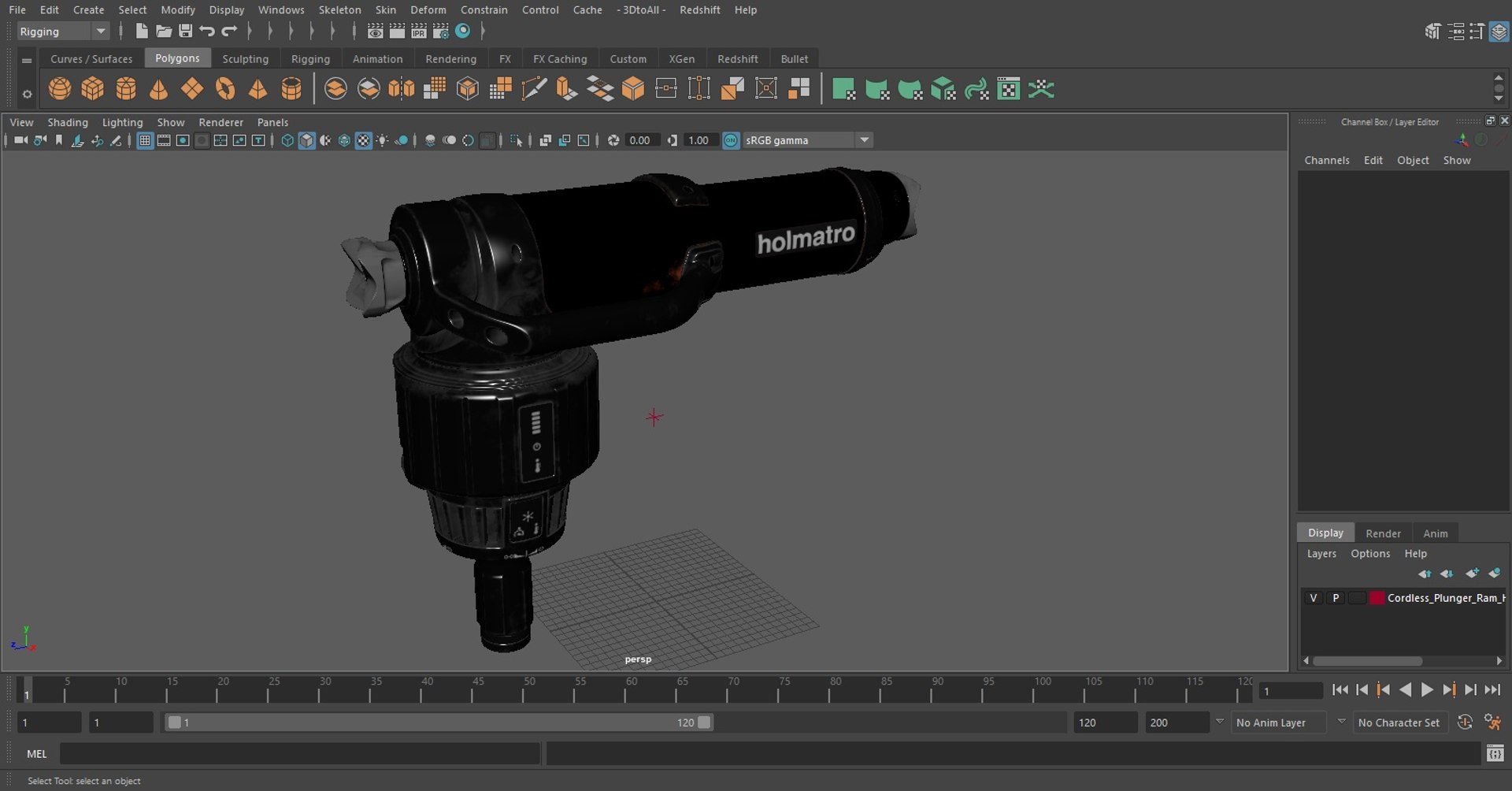Click the select camera icon in viewport toolbar
The image size is (1512, 791).
(20, 140)
